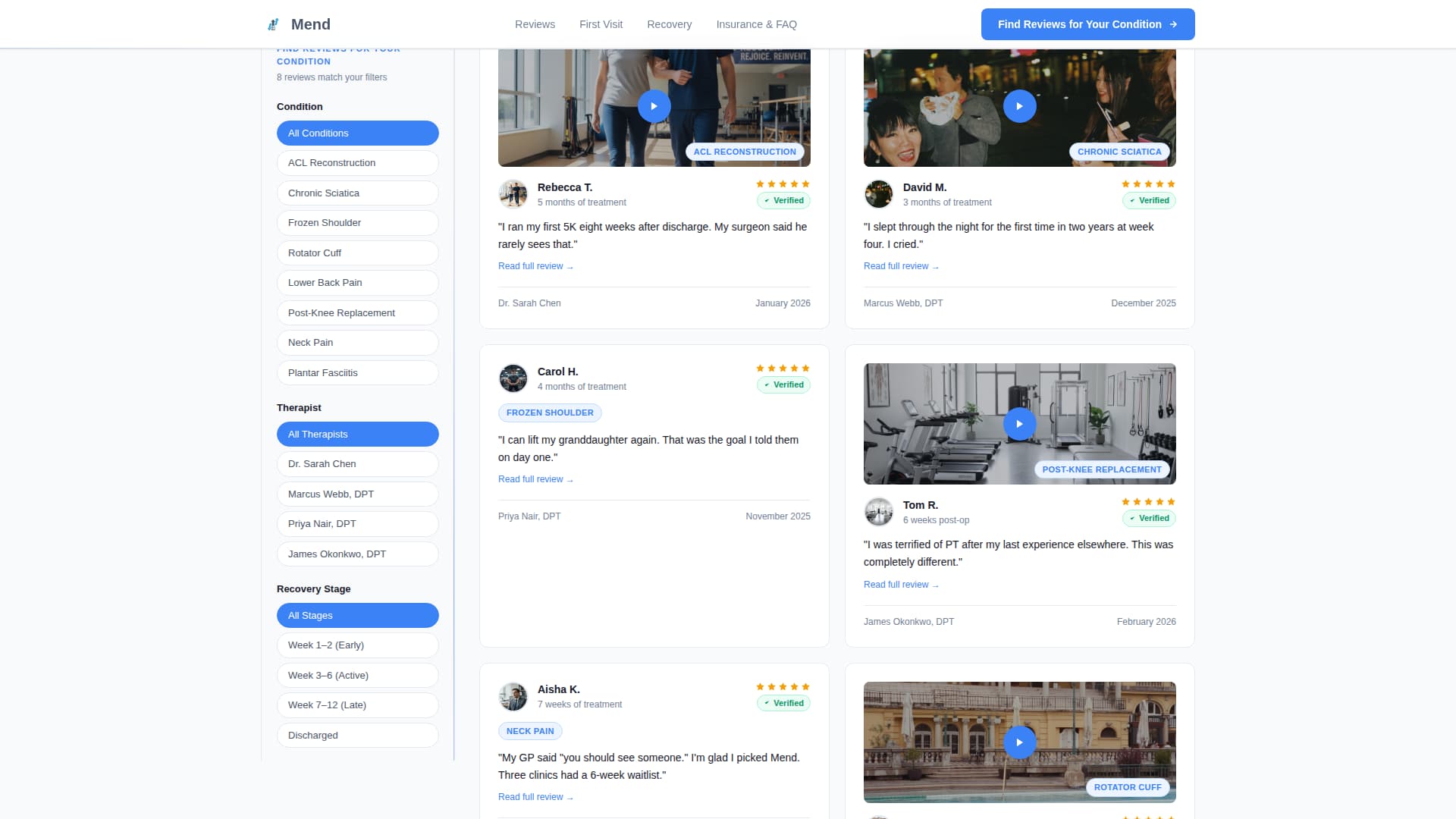Click Verified badge on Tom R.'s review
This screenshot has height=819, width=1456.
click(1149, 519)
